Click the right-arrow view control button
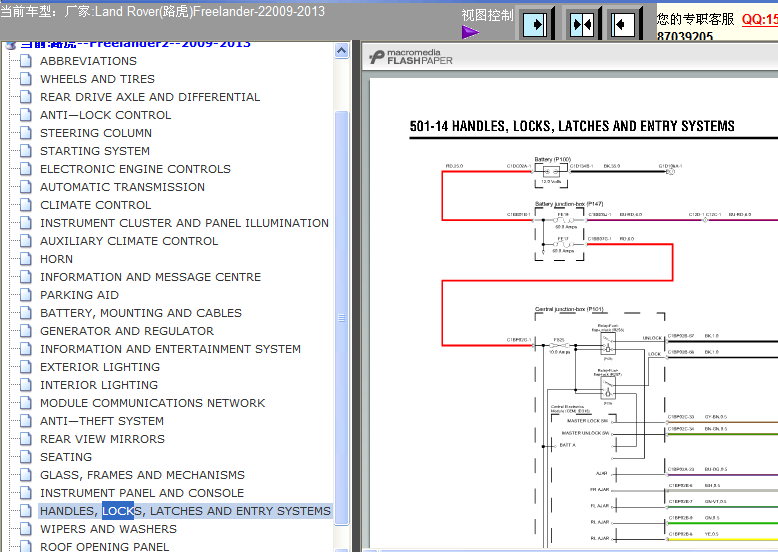The image size is (778, 552). coord(535,24)
